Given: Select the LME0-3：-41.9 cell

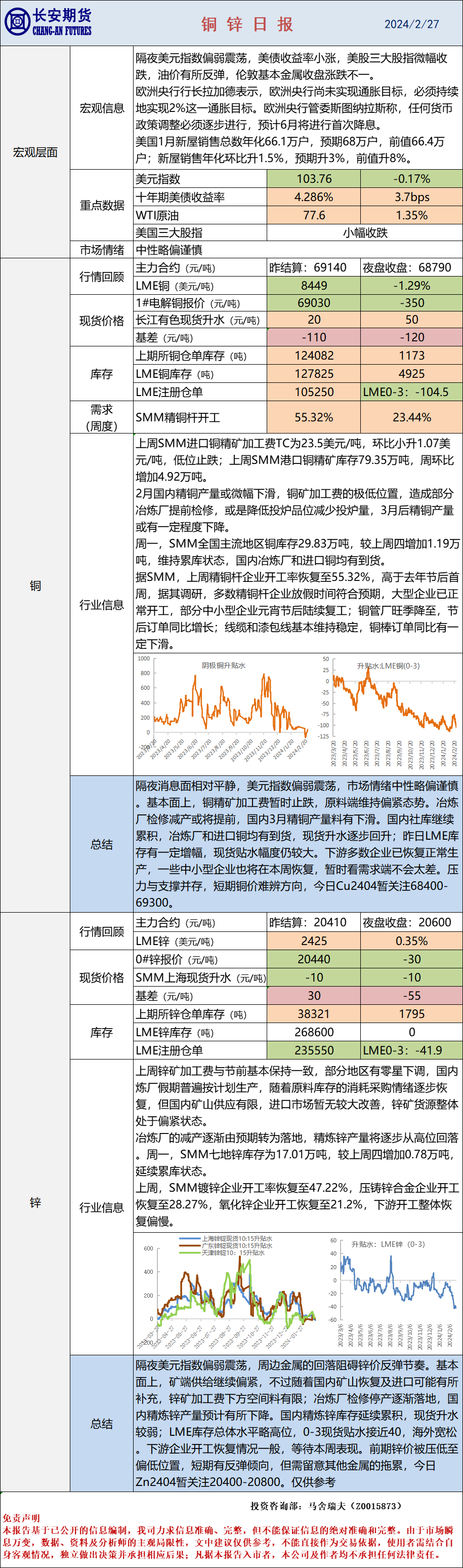Looking at the screenshot, I should [x=411, y=1050].
